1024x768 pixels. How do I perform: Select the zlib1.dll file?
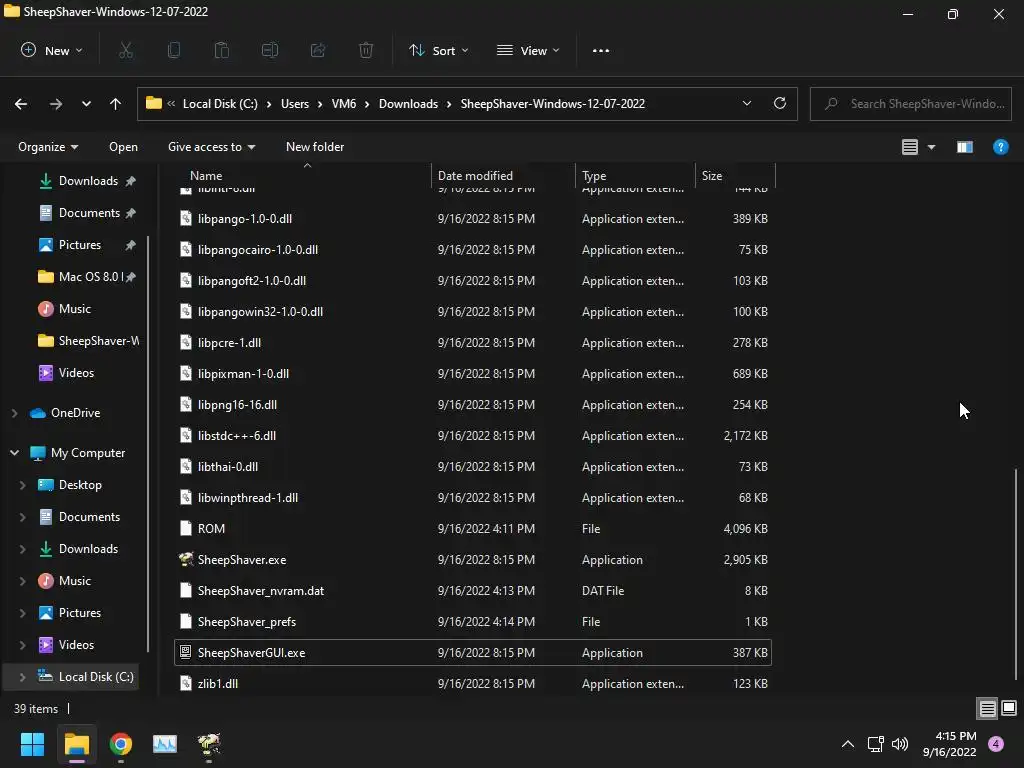(x=473, y=683)
